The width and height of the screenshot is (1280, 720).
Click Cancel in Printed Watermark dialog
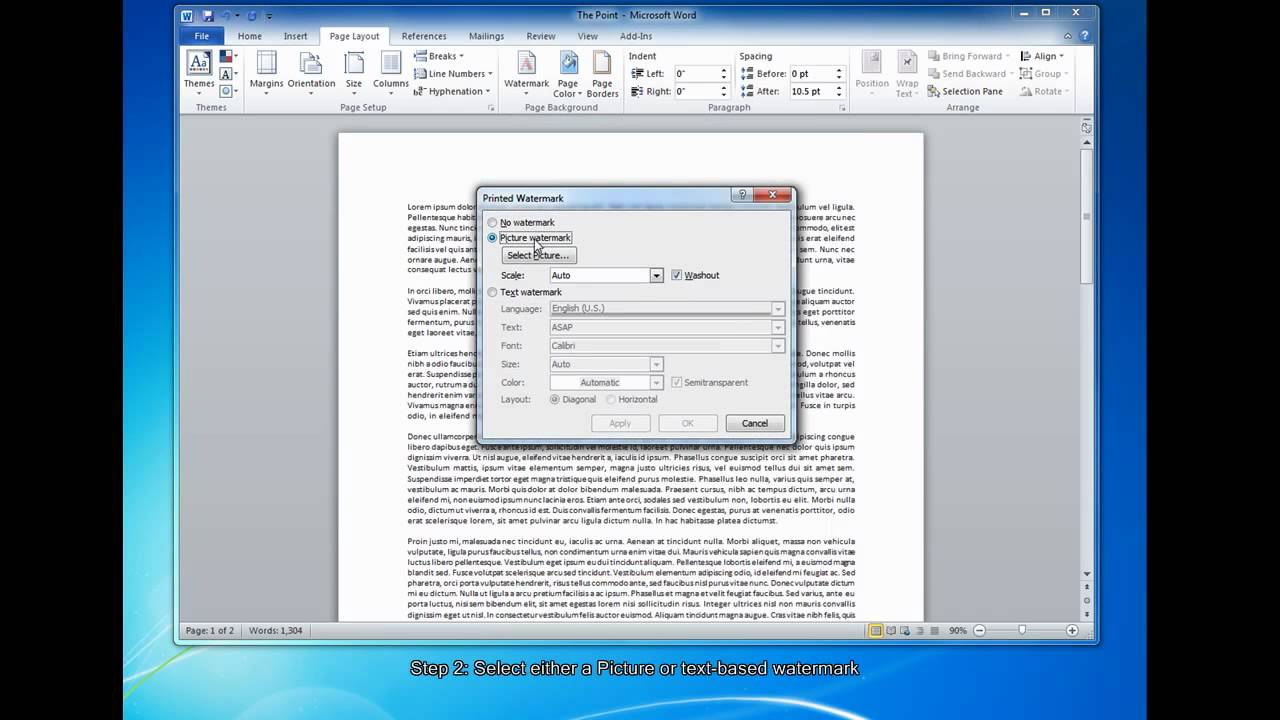[755, 423]
